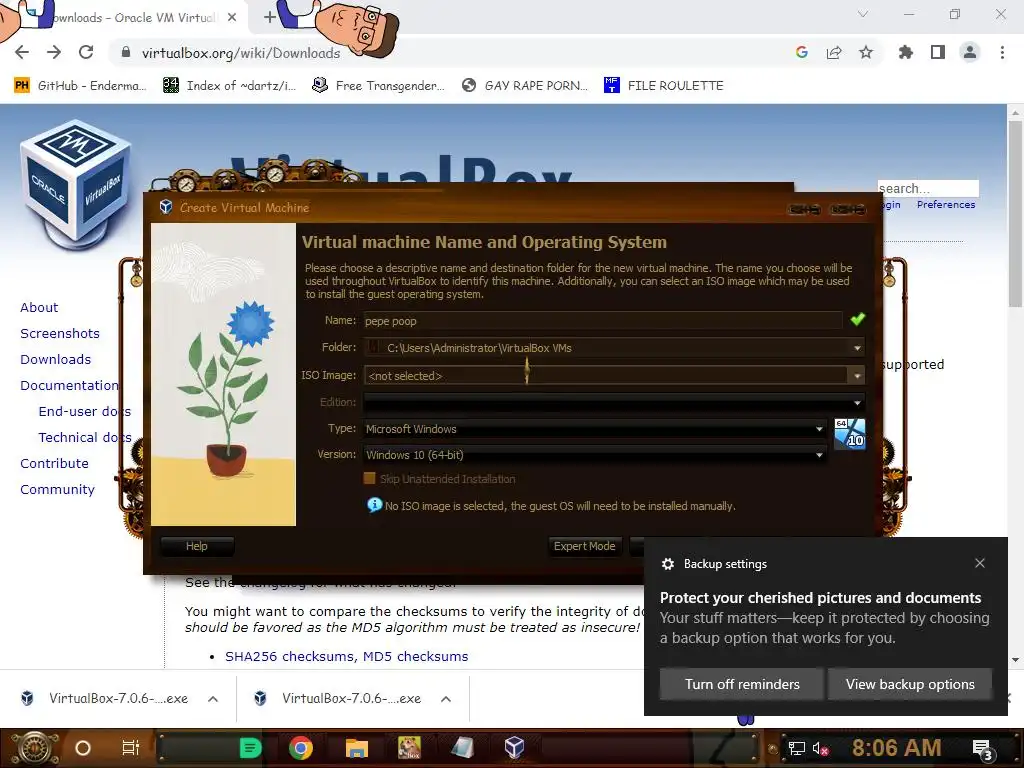Open Downloads in the site sidebar
Viewport: 1024px width, 768px height.
pos(56,359)
